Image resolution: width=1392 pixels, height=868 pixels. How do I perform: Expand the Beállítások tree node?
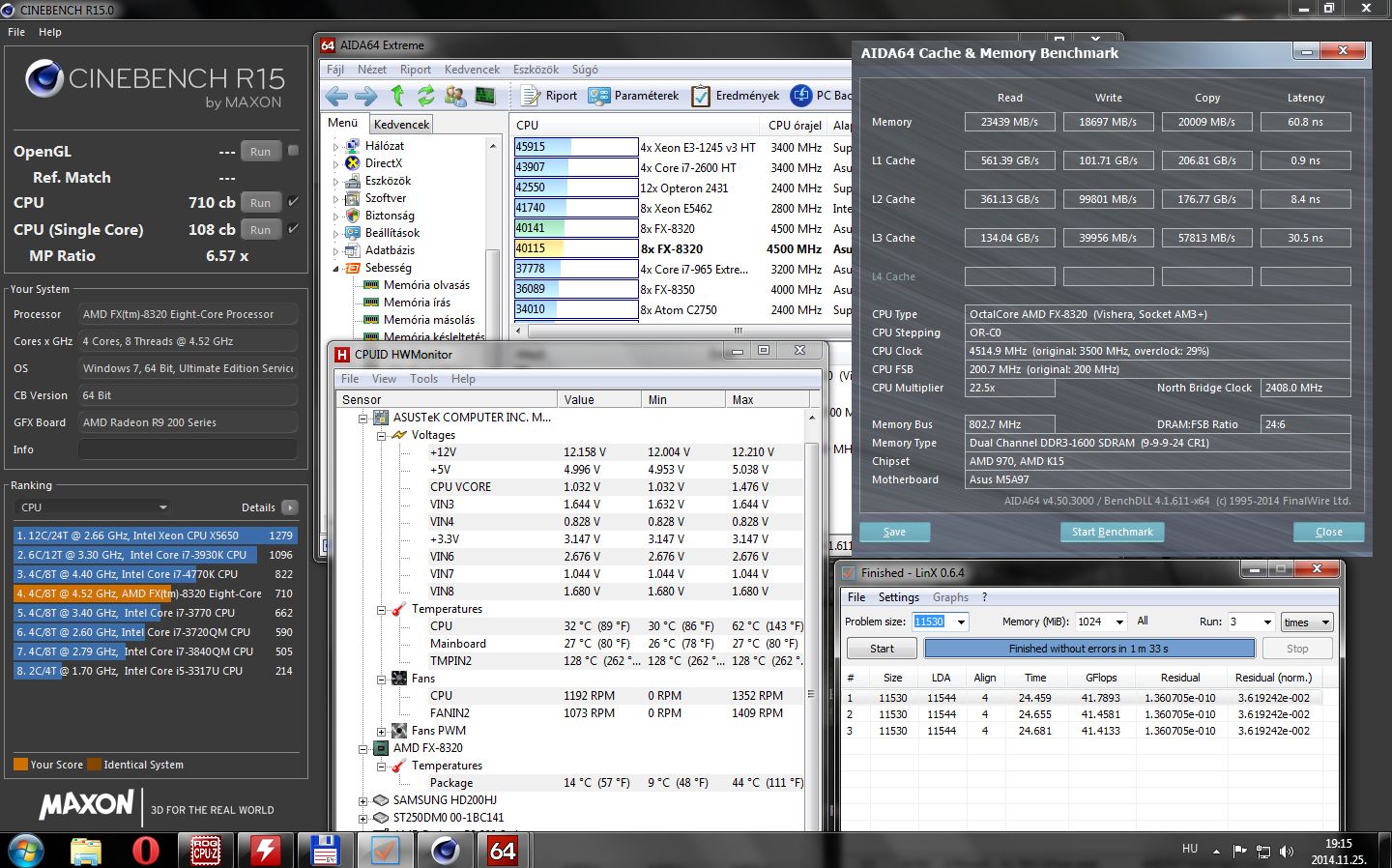pos(336,233)
